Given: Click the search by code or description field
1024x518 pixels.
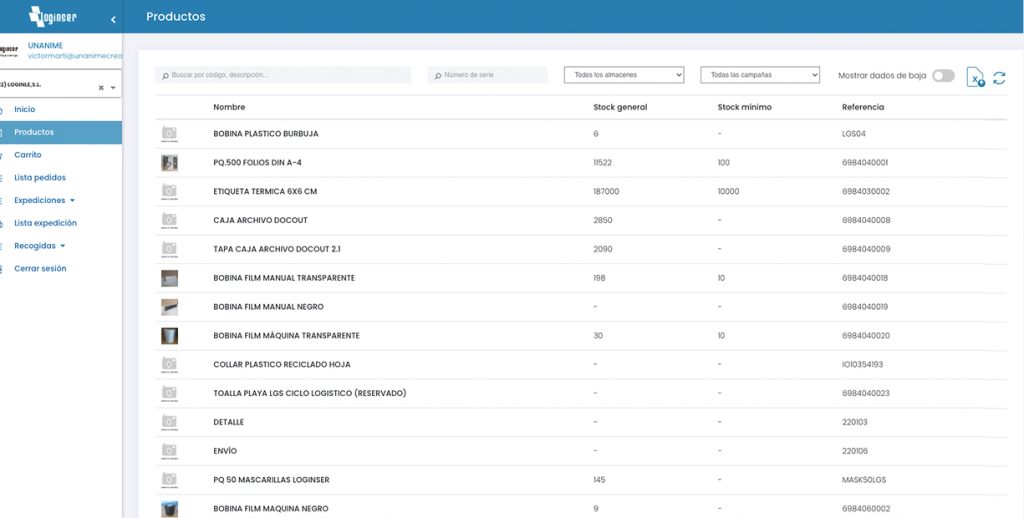Looking at the screenshot, I should 283,75.
